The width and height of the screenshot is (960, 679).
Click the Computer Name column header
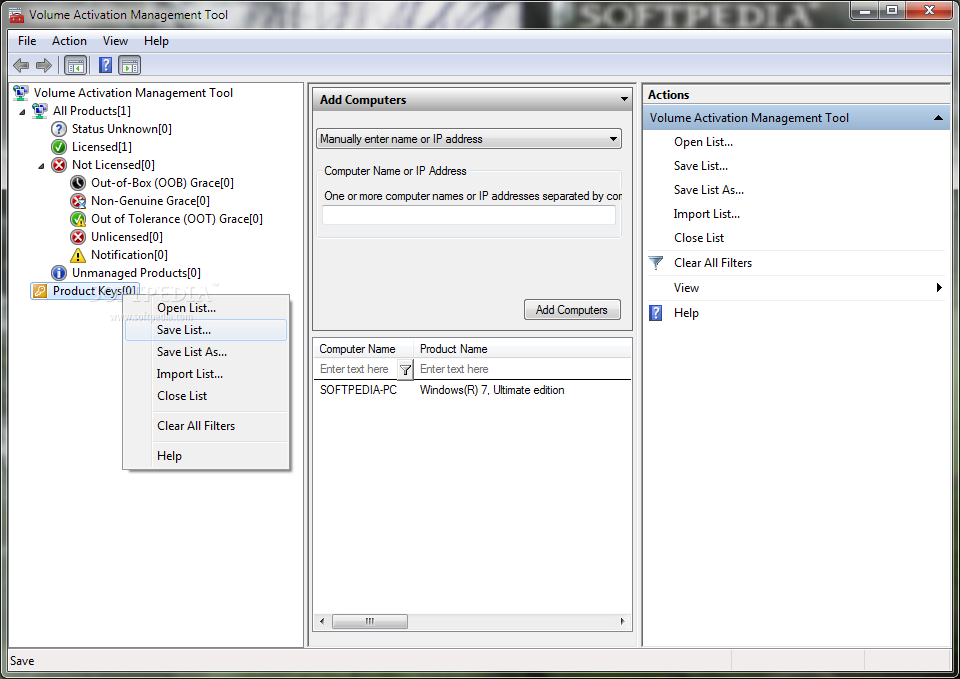[364, 349]
